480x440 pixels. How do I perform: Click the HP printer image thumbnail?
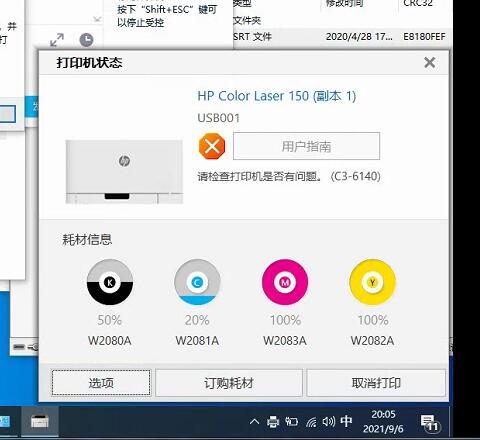pyautogui.click(x=124, y=171)
